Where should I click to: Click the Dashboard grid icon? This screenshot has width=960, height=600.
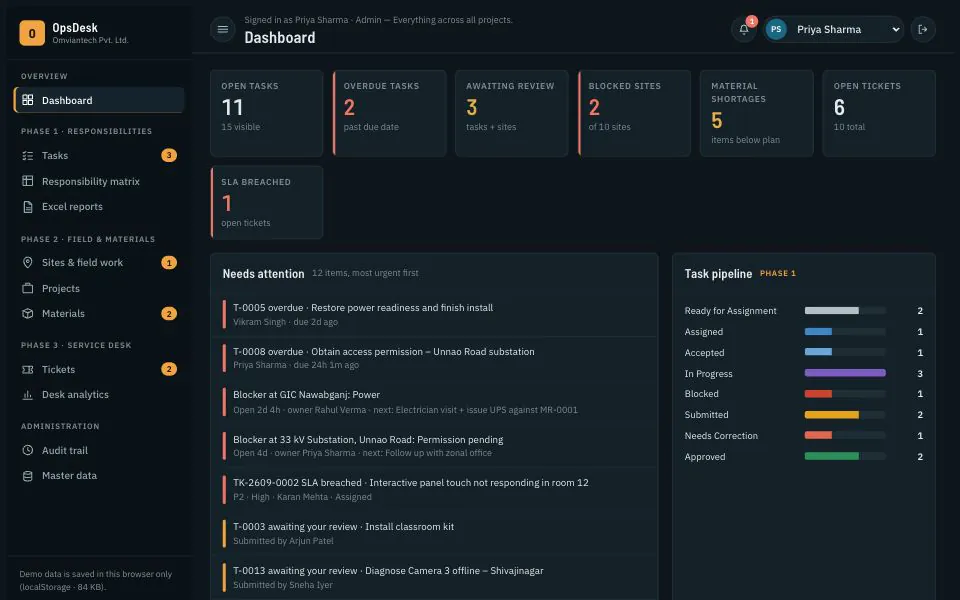(x=28, y=100)
